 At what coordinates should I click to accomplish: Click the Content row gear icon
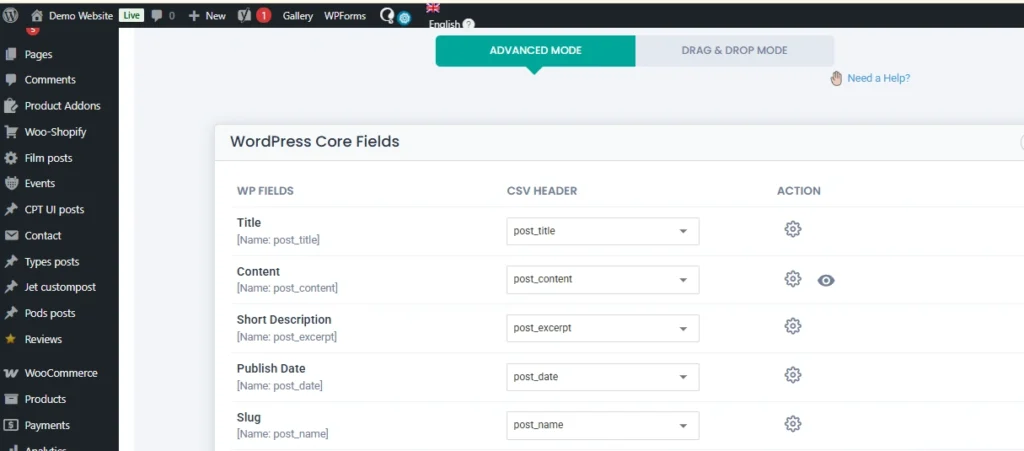tap(792, 279)
